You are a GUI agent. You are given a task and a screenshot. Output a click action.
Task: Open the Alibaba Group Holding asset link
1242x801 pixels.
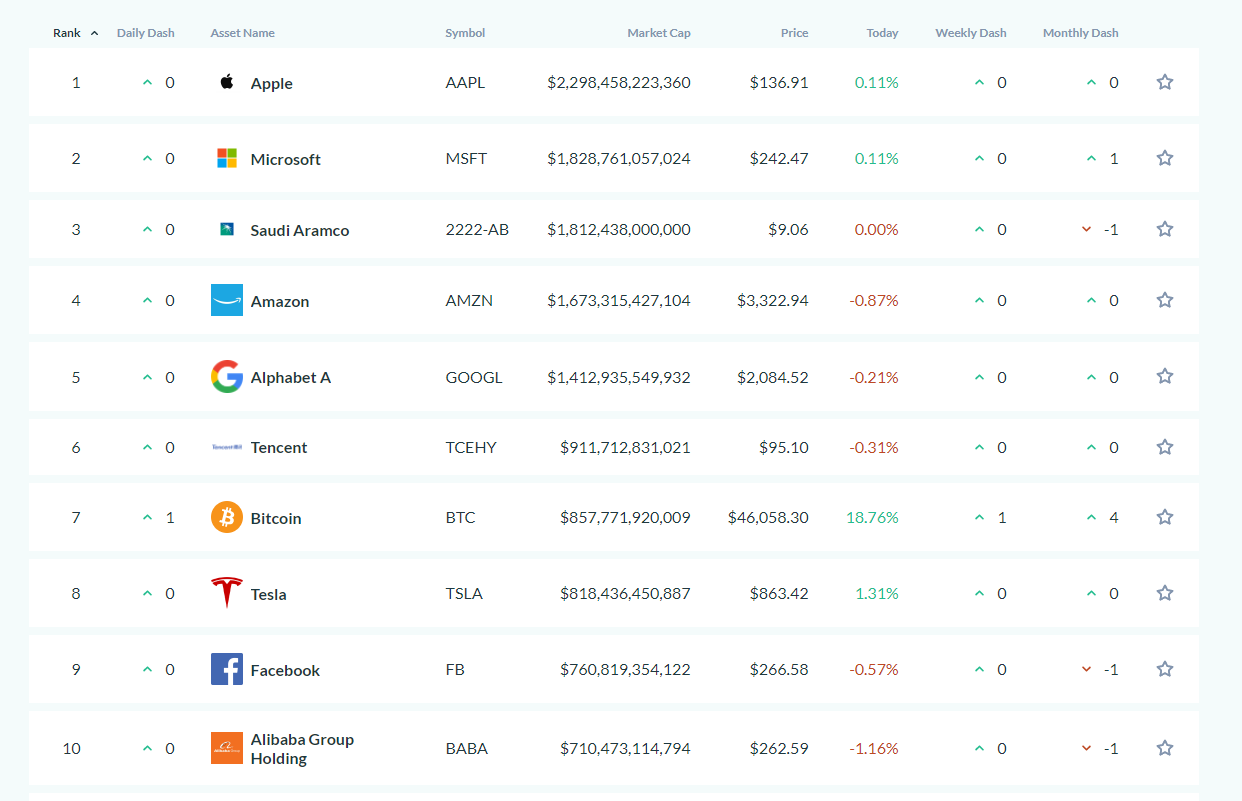point(302,749)
